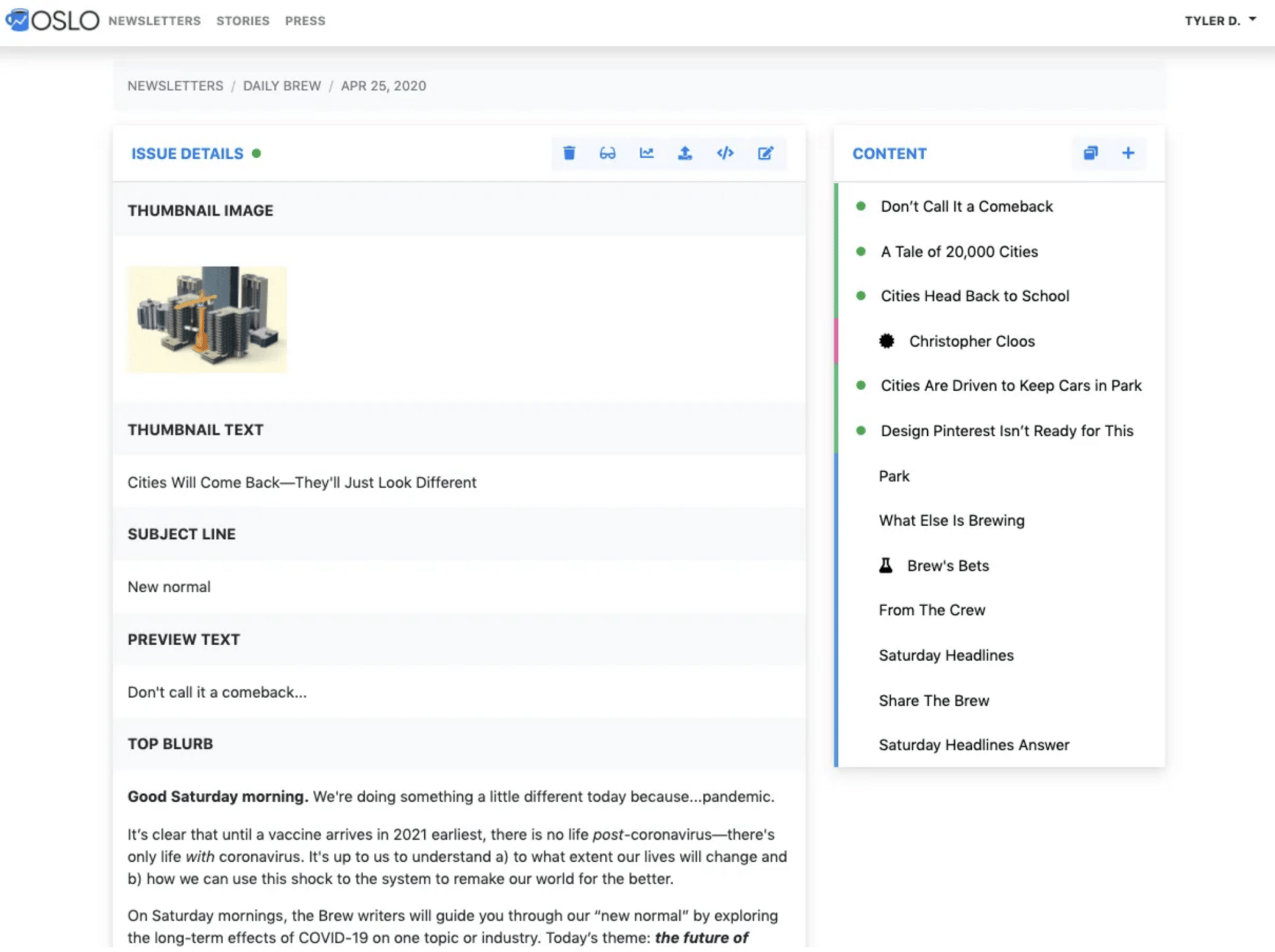Edit issue details with the pencil icon
1275x952 pixels.
pyautogui.click(x=765, y=153)
